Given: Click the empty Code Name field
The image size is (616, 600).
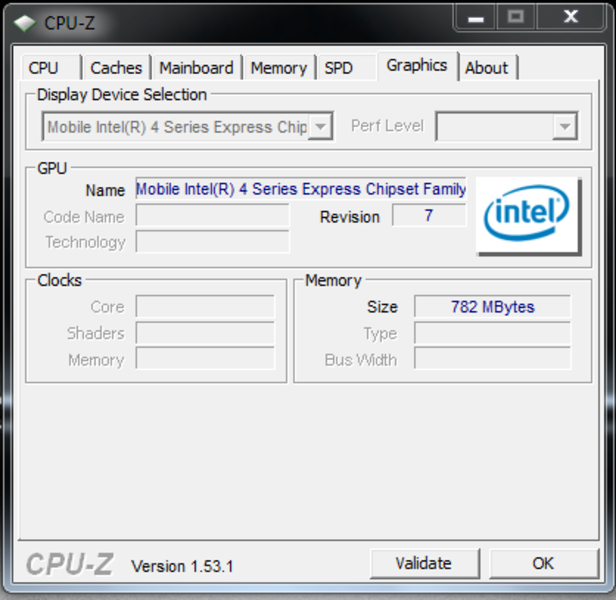Looking at the screenshot, I should pos(213,215).
